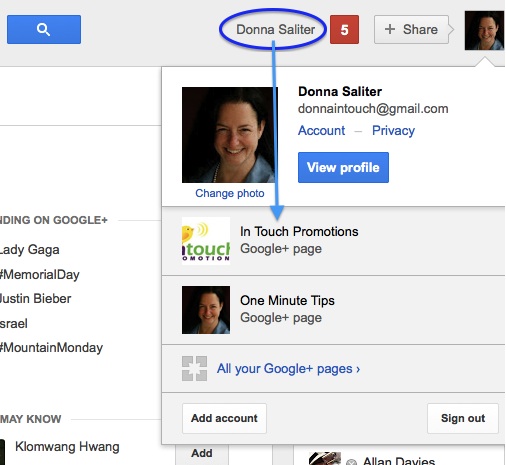Click the bold Donna Saliter name in the panel
The width and height of the screenshot is (506, 465).
coord(340,91)
